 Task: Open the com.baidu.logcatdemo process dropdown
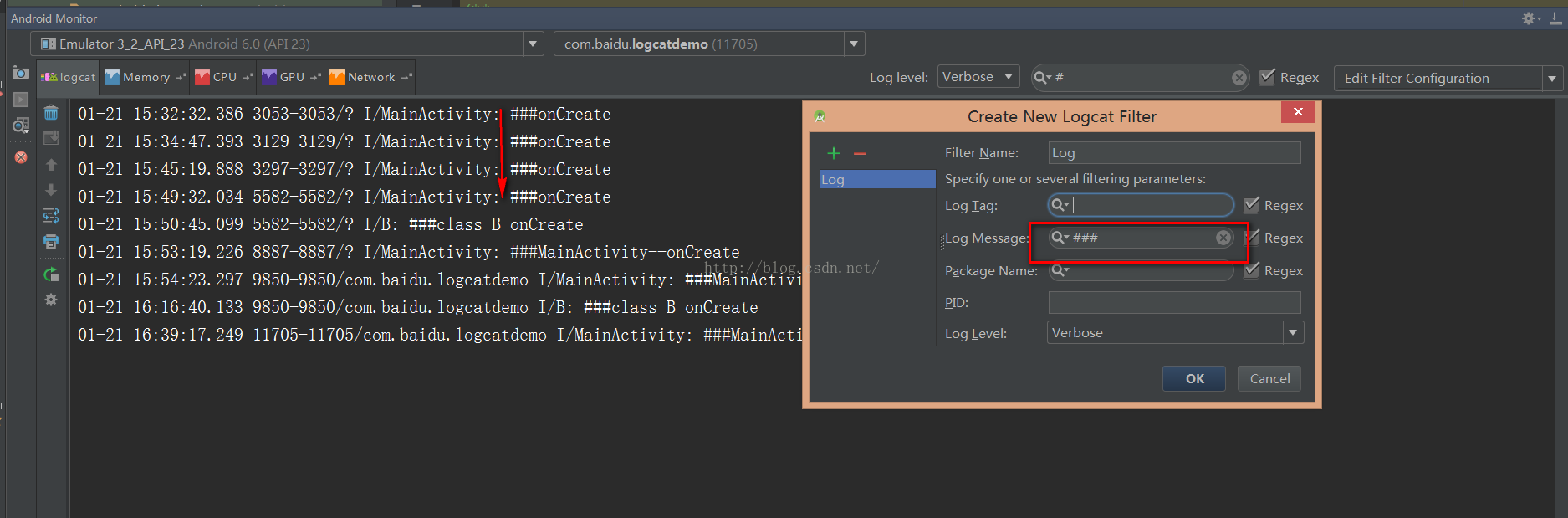pyautogui.click(x=854, y=44)
